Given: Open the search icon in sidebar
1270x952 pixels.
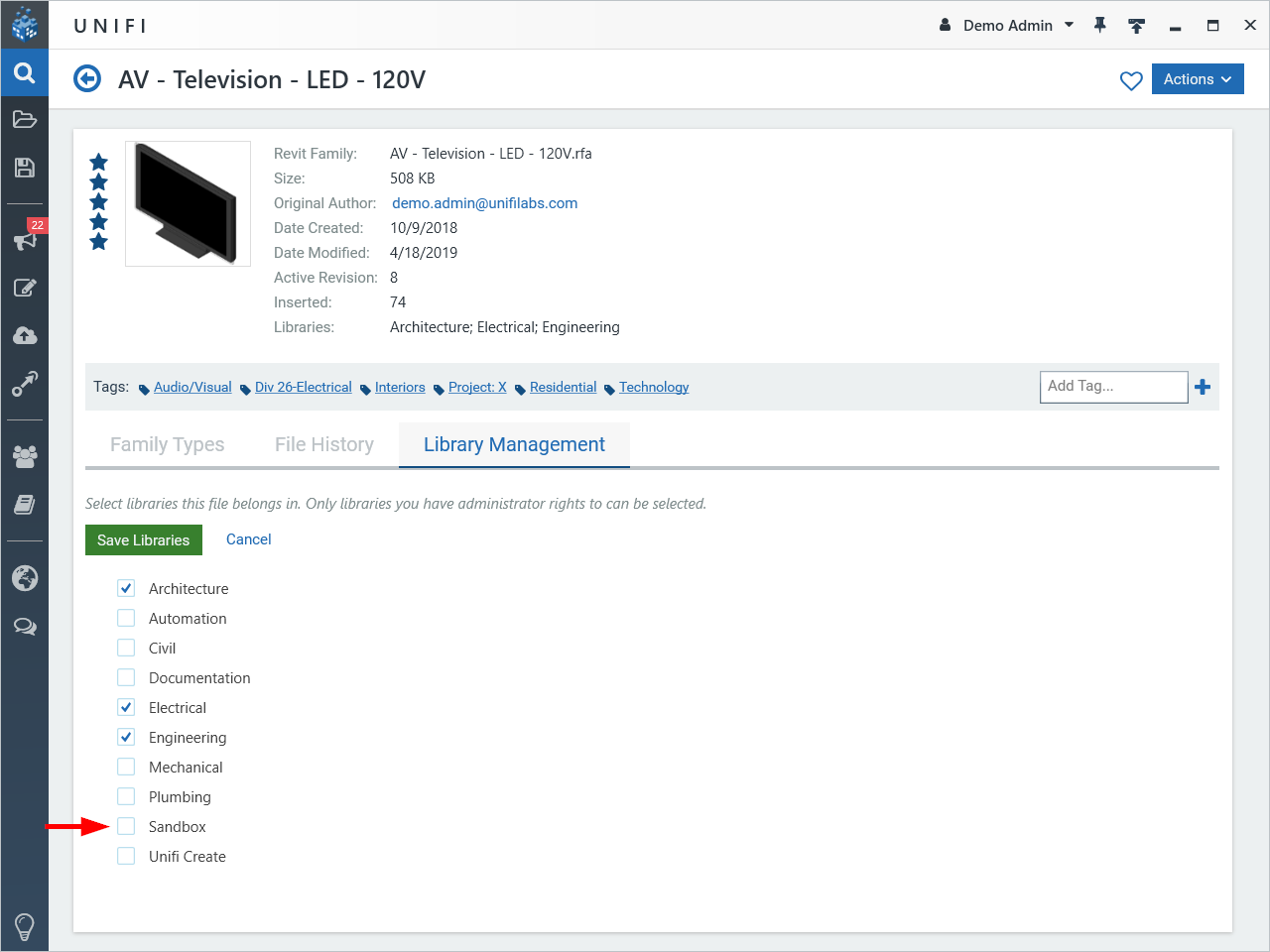Looking at the screenshot, I should pos(25,73).
